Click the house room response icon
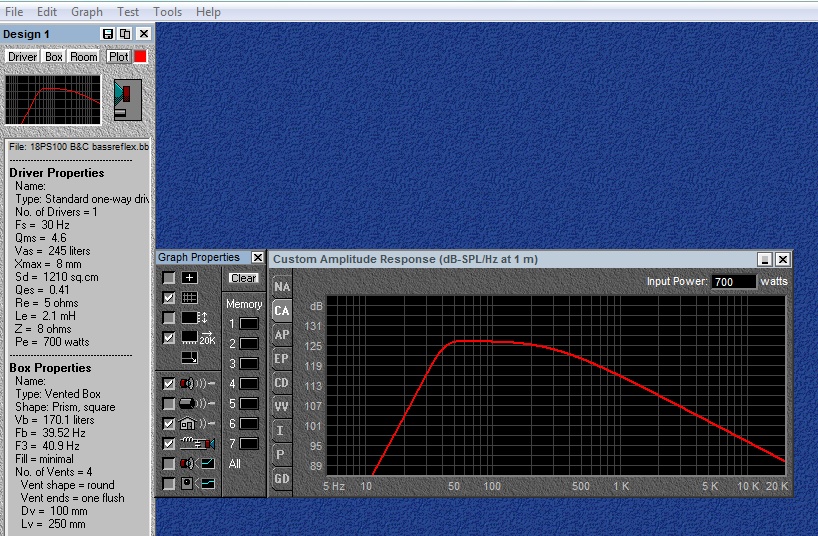818x536 pixels. (197, 423)
